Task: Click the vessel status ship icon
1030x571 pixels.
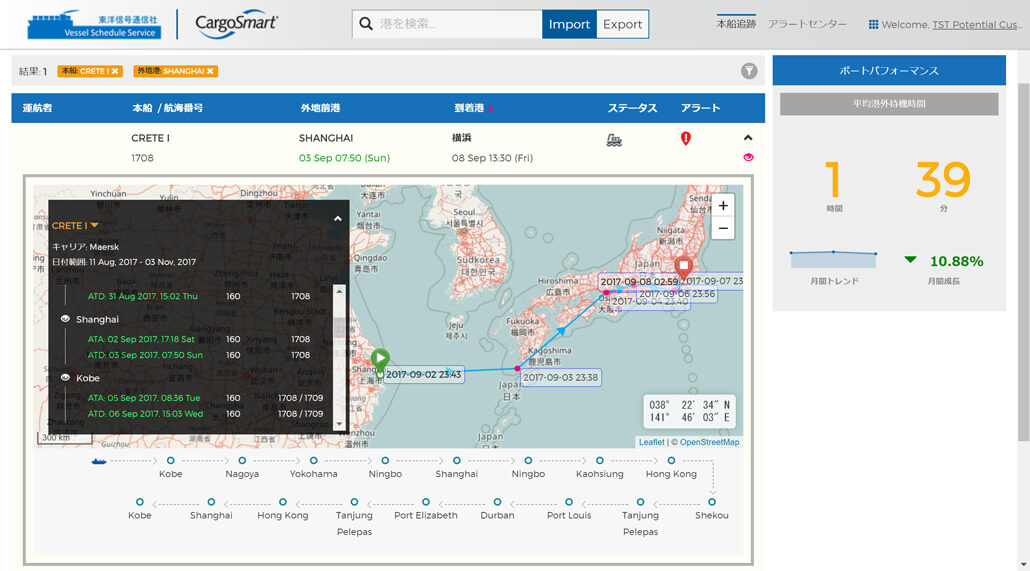Action: 614,140
